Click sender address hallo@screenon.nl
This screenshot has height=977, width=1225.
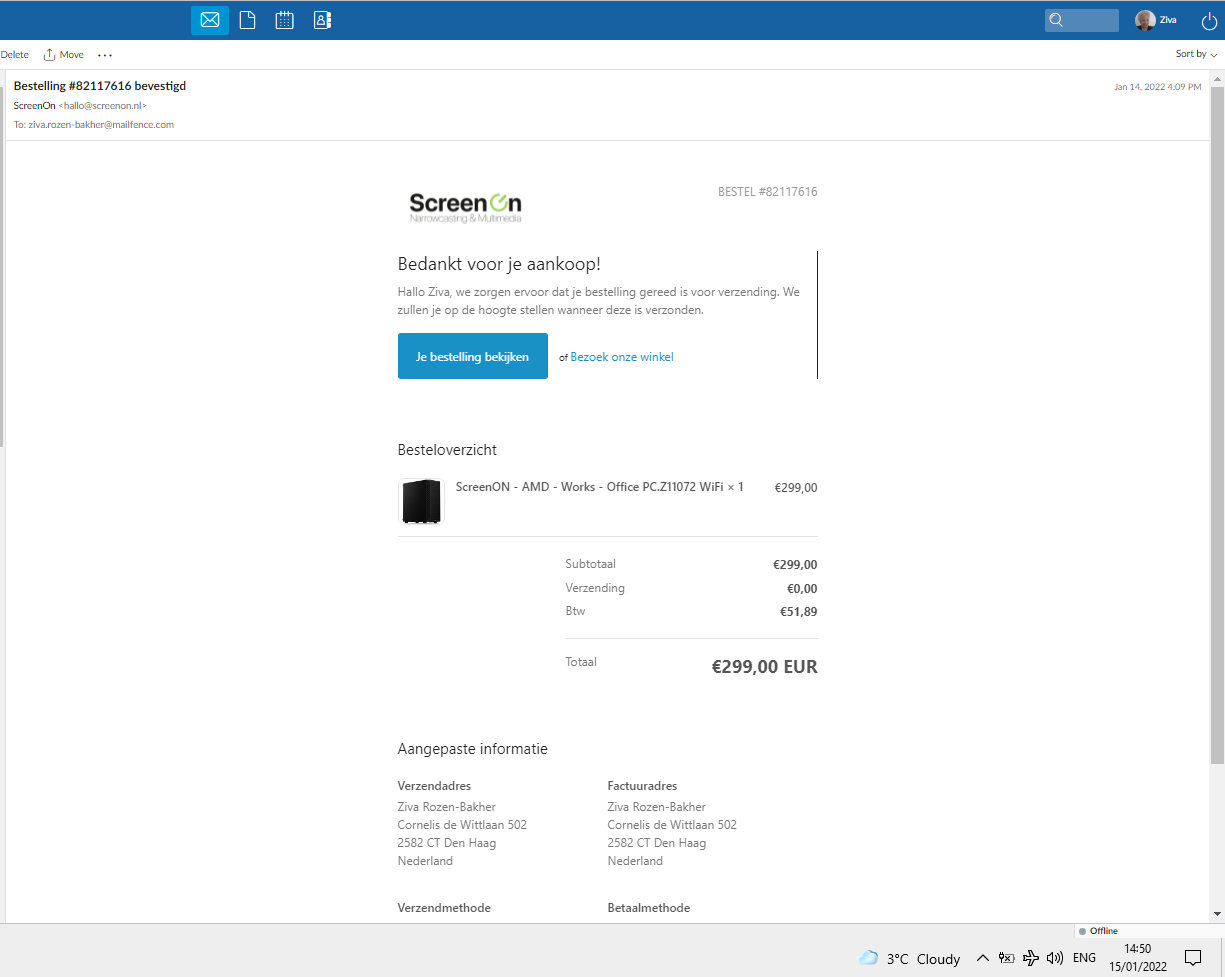tap(103, 105)
